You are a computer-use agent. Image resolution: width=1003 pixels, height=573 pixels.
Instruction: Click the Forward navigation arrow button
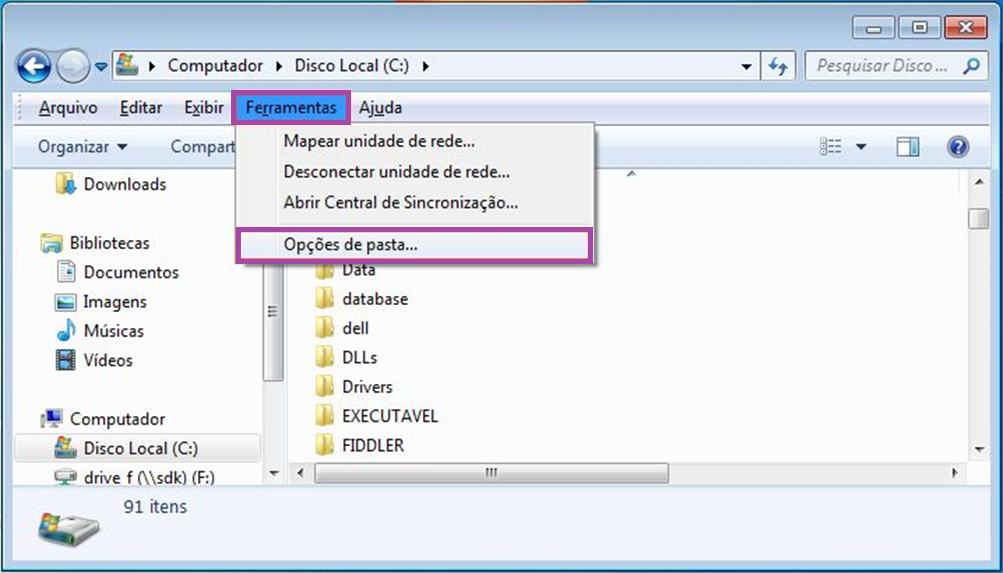(x=72, y=66)
